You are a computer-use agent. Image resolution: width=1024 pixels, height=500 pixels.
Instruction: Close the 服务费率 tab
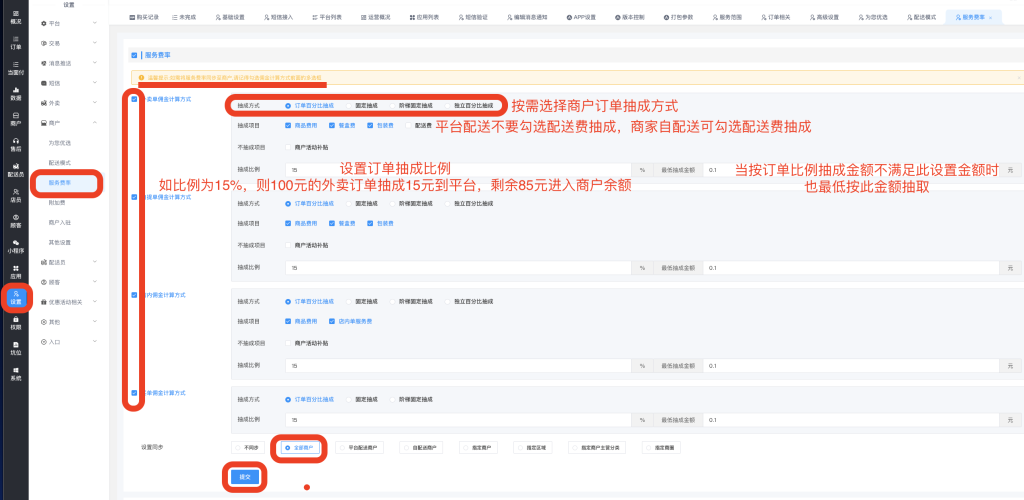990,17
